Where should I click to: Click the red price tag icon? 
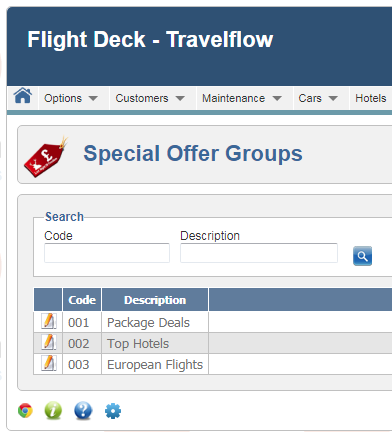click(45, 156)
